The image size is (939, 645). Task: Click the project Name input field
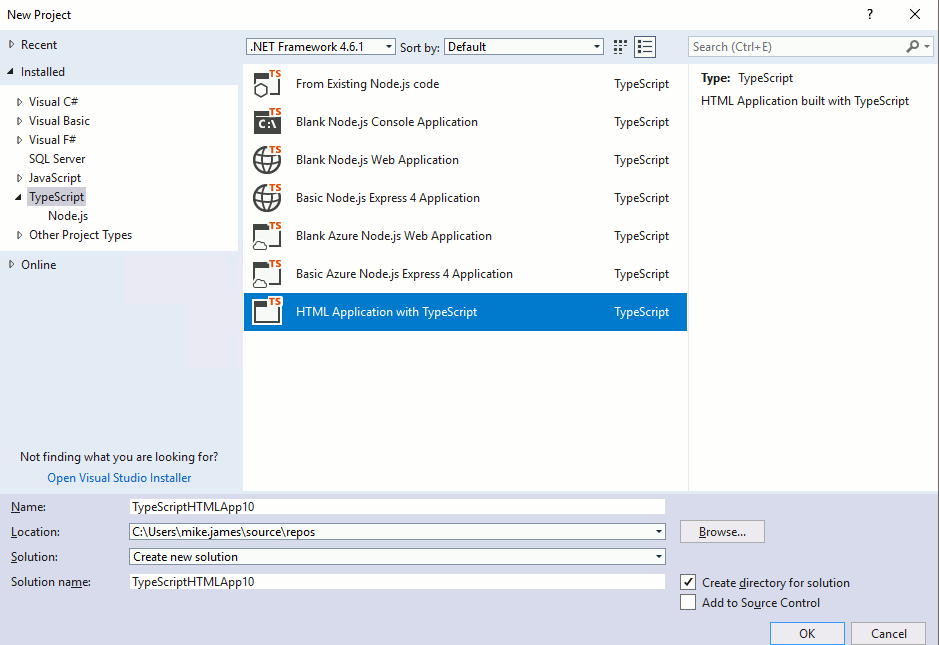click(x=397, y=507)
